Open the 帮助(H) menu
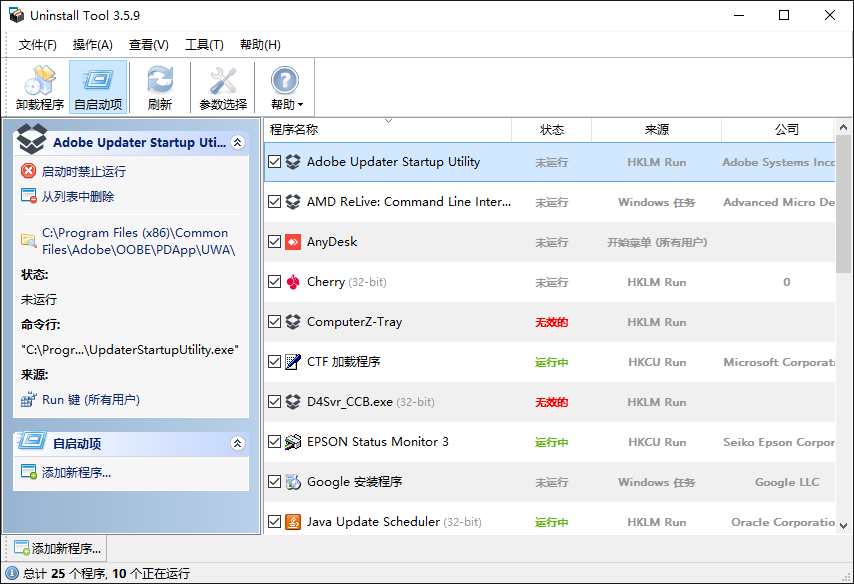The image size is (854, 584). point(260,45)
